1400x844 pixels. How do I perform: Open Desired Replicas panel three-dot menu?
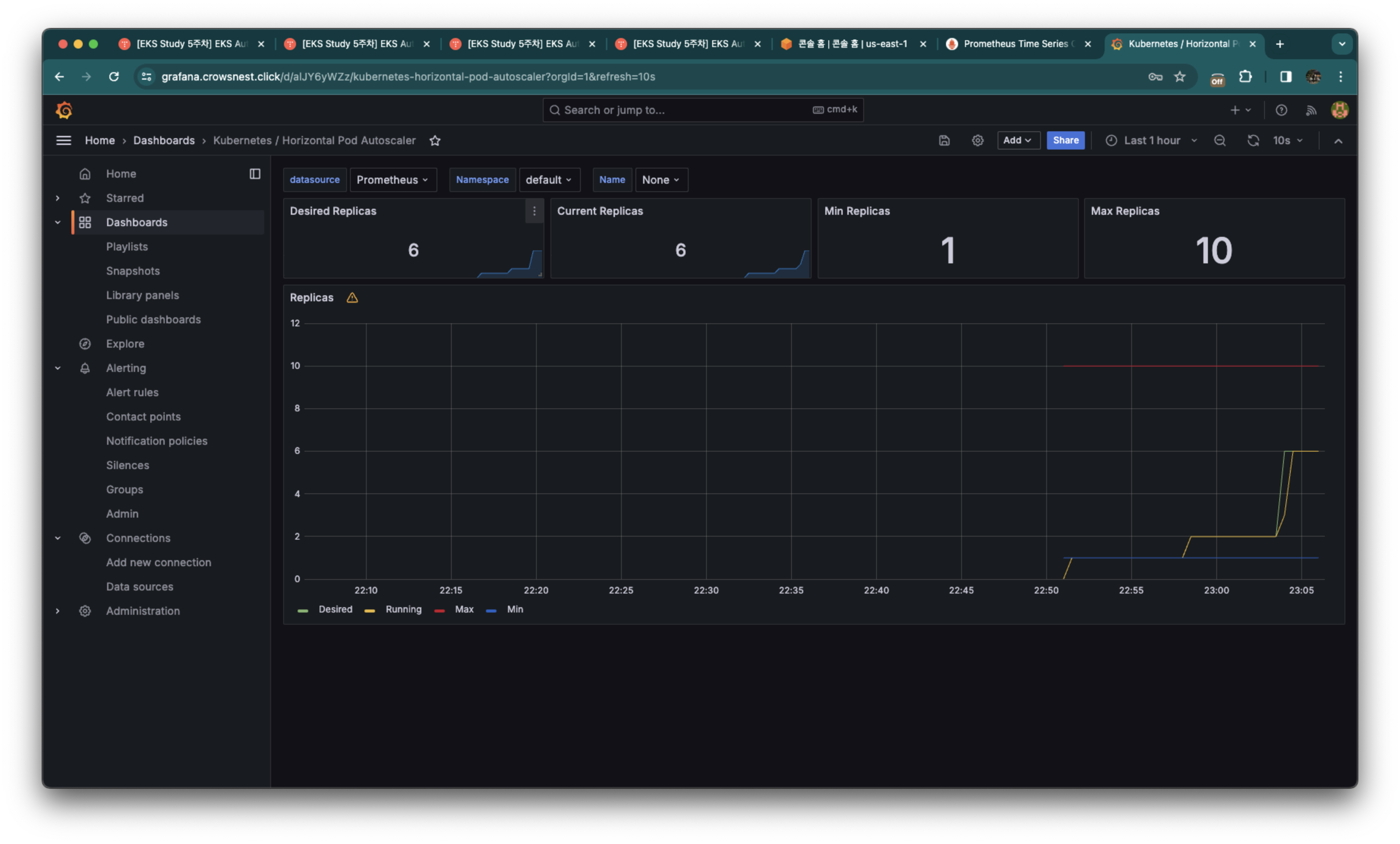tap(534, 211)
